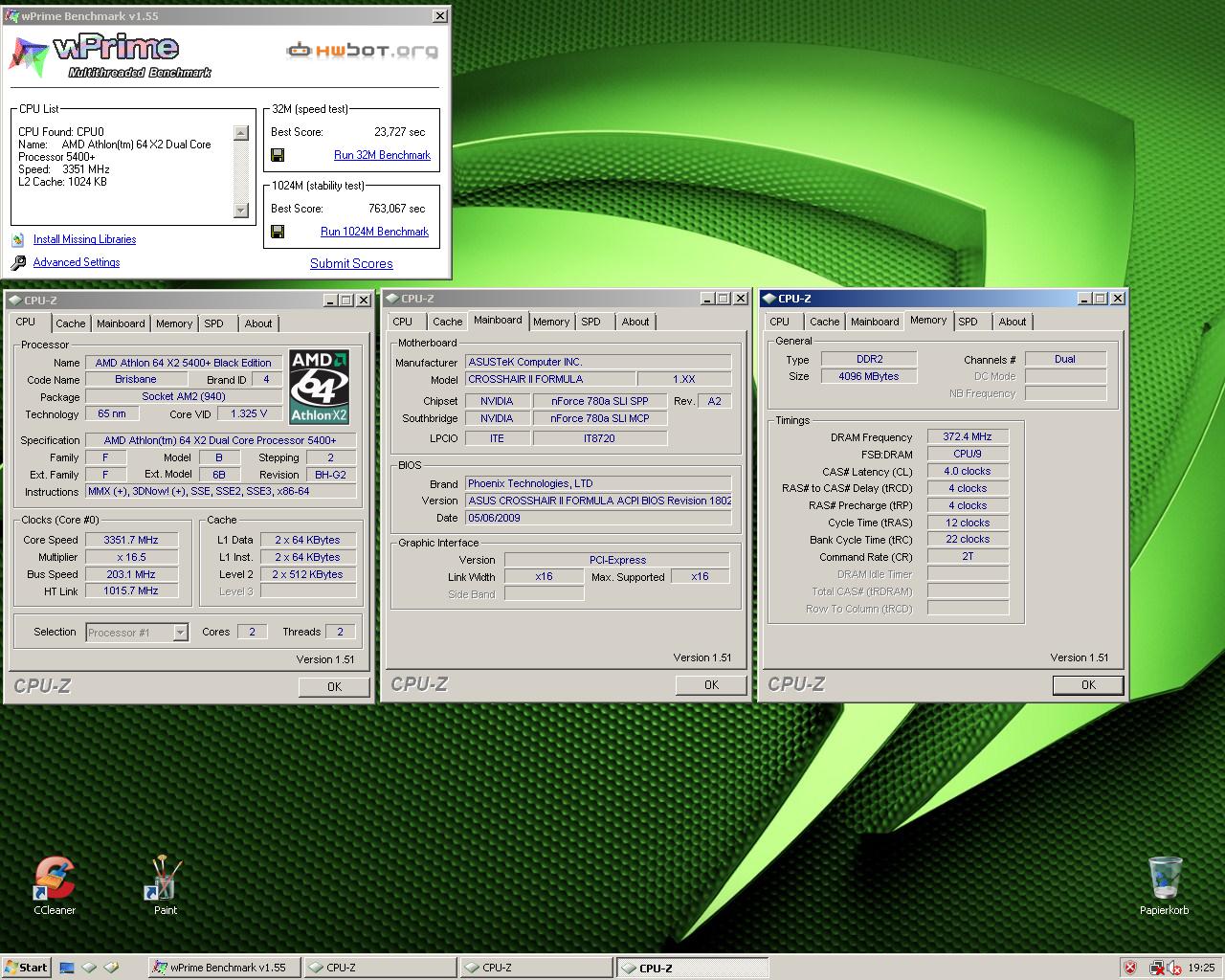This screenshot has width=1225, height=980.
Task: Click the floppy save icon beside Run 32M Benchmark
Action: point(278,155)
